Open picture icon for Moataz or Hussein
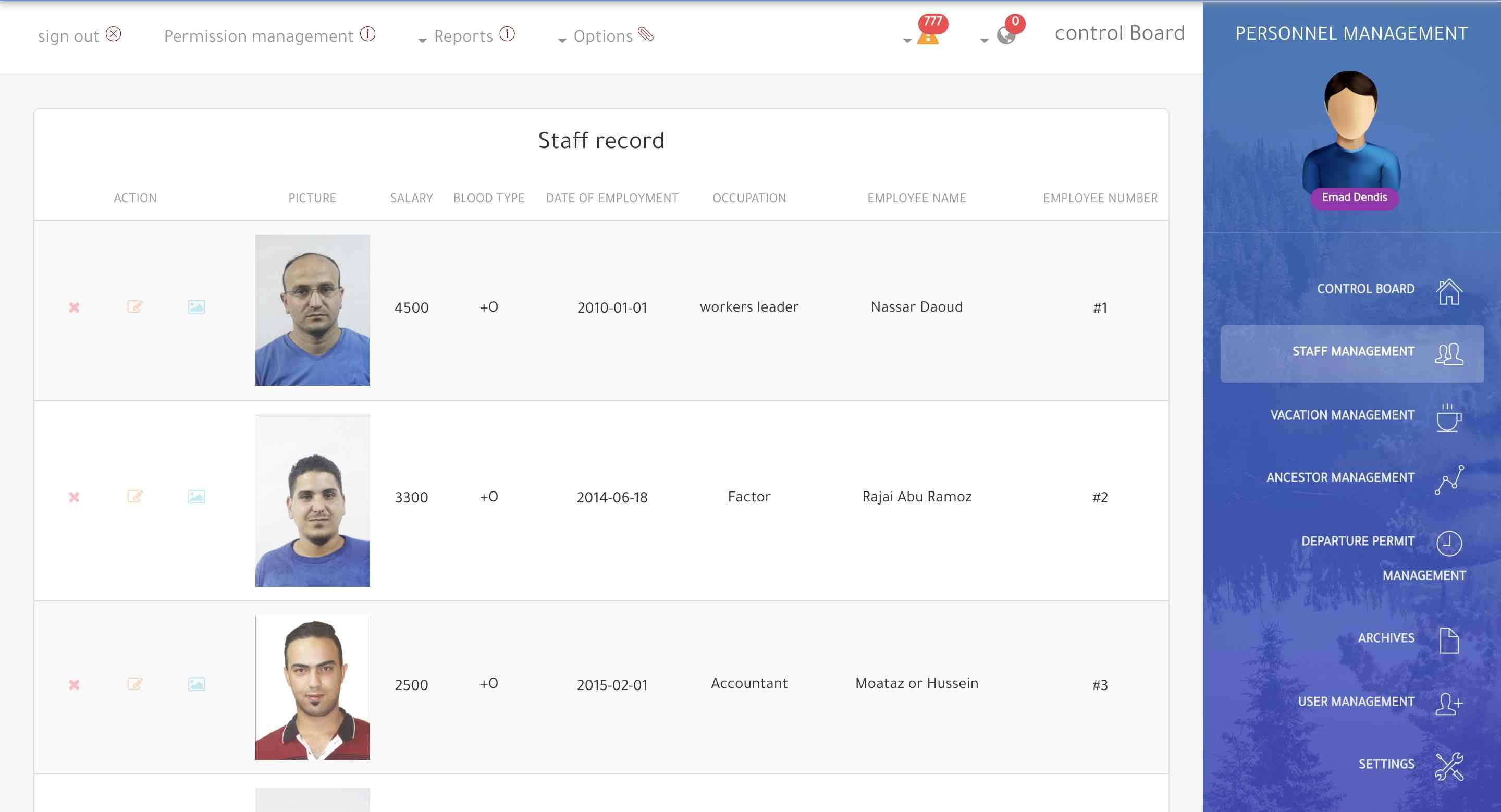The image size is (1501, 812). (x=196, y=684)
